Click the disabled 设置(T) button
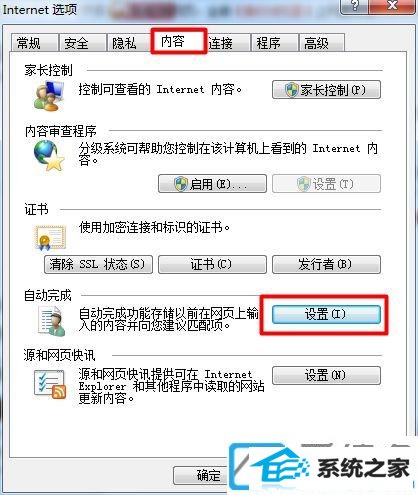The image size is (418, 495). point(326,184)
